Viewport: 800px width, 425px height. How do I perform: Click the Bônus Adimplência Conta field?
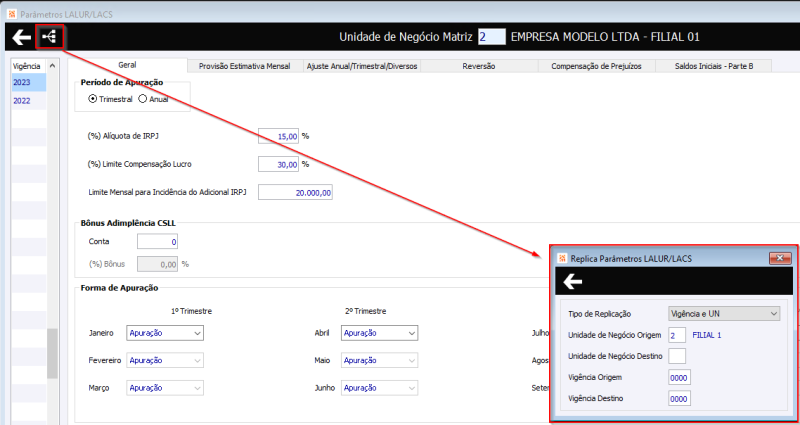pos(157,241)
